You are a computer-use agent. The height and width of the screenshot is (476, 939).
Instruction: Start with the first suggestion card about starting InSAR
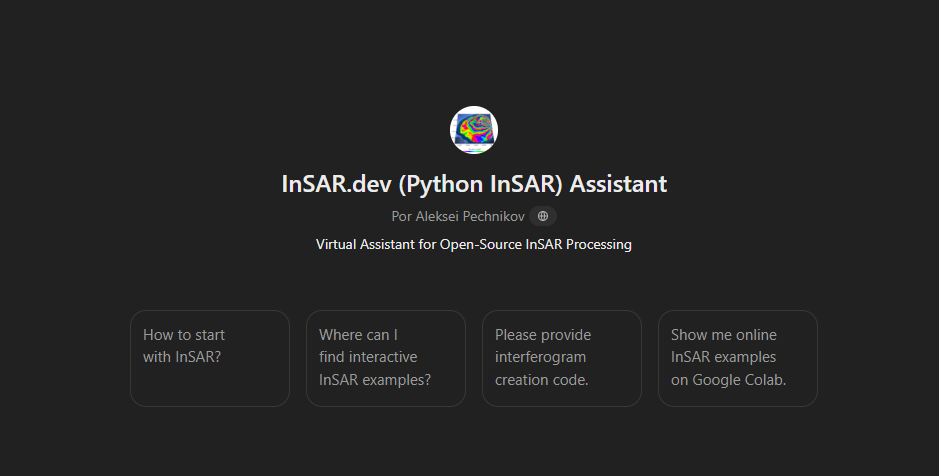pos(210,358)
